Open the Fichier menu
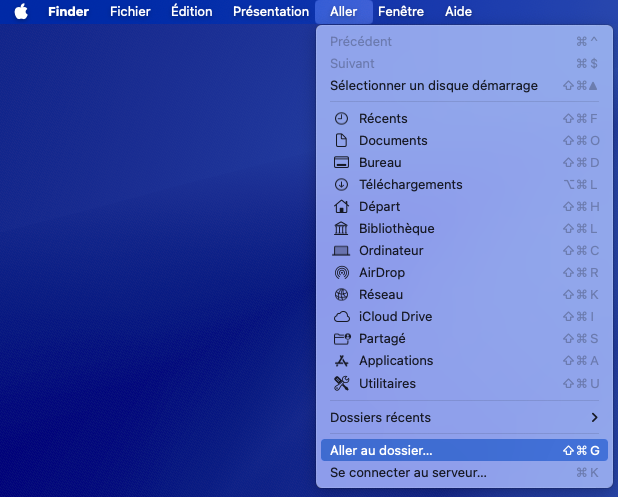Viewport: 618px width, 497px height. 130,12
